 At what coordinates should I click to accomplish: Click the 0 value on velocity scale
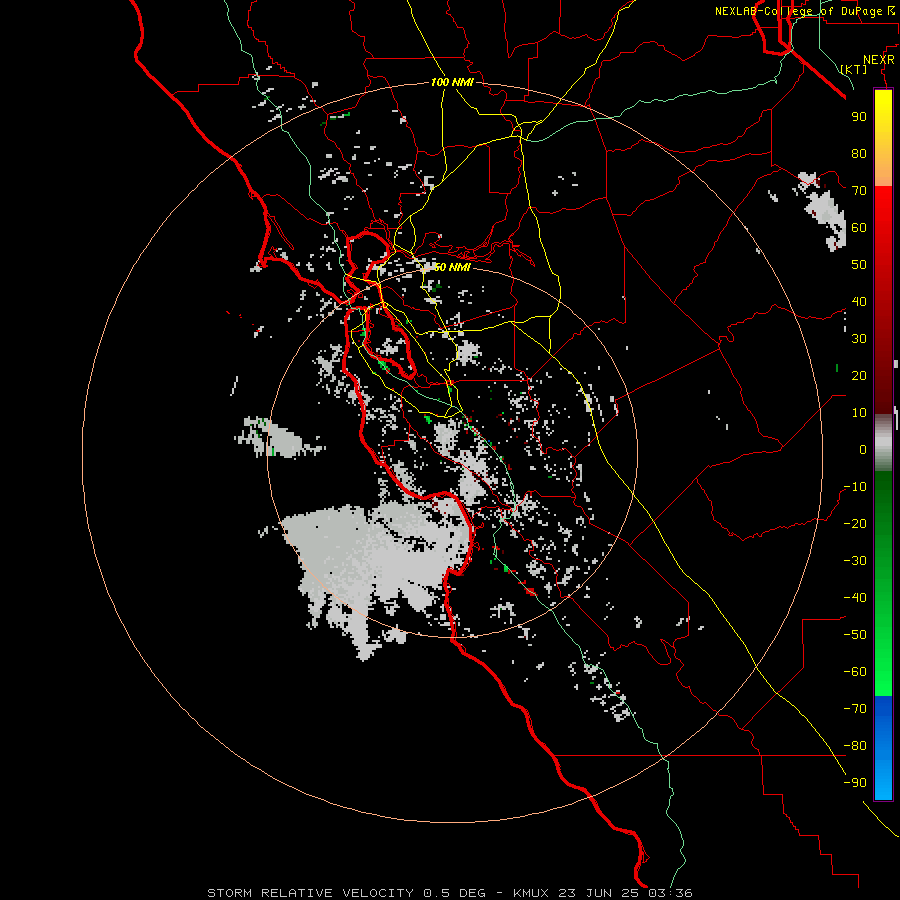(x=863, y=450)
